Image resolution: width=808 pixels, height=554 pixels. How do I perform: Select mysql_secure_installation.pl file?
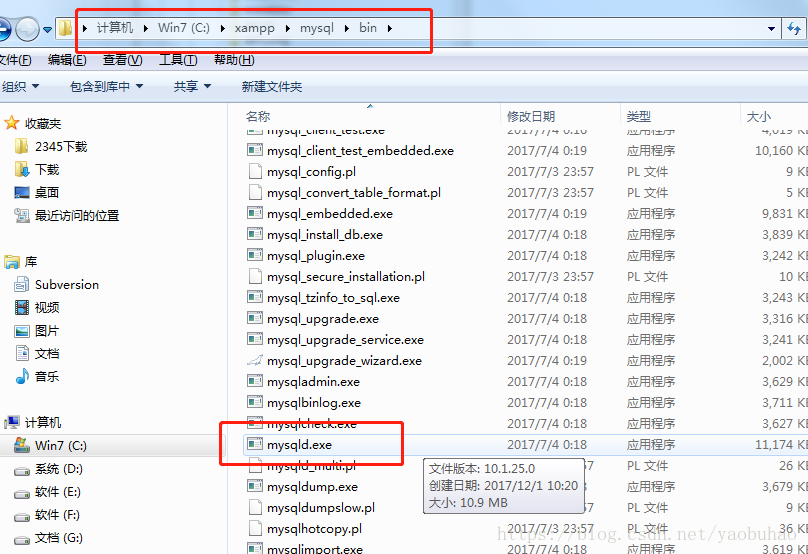tap(346, 277)
